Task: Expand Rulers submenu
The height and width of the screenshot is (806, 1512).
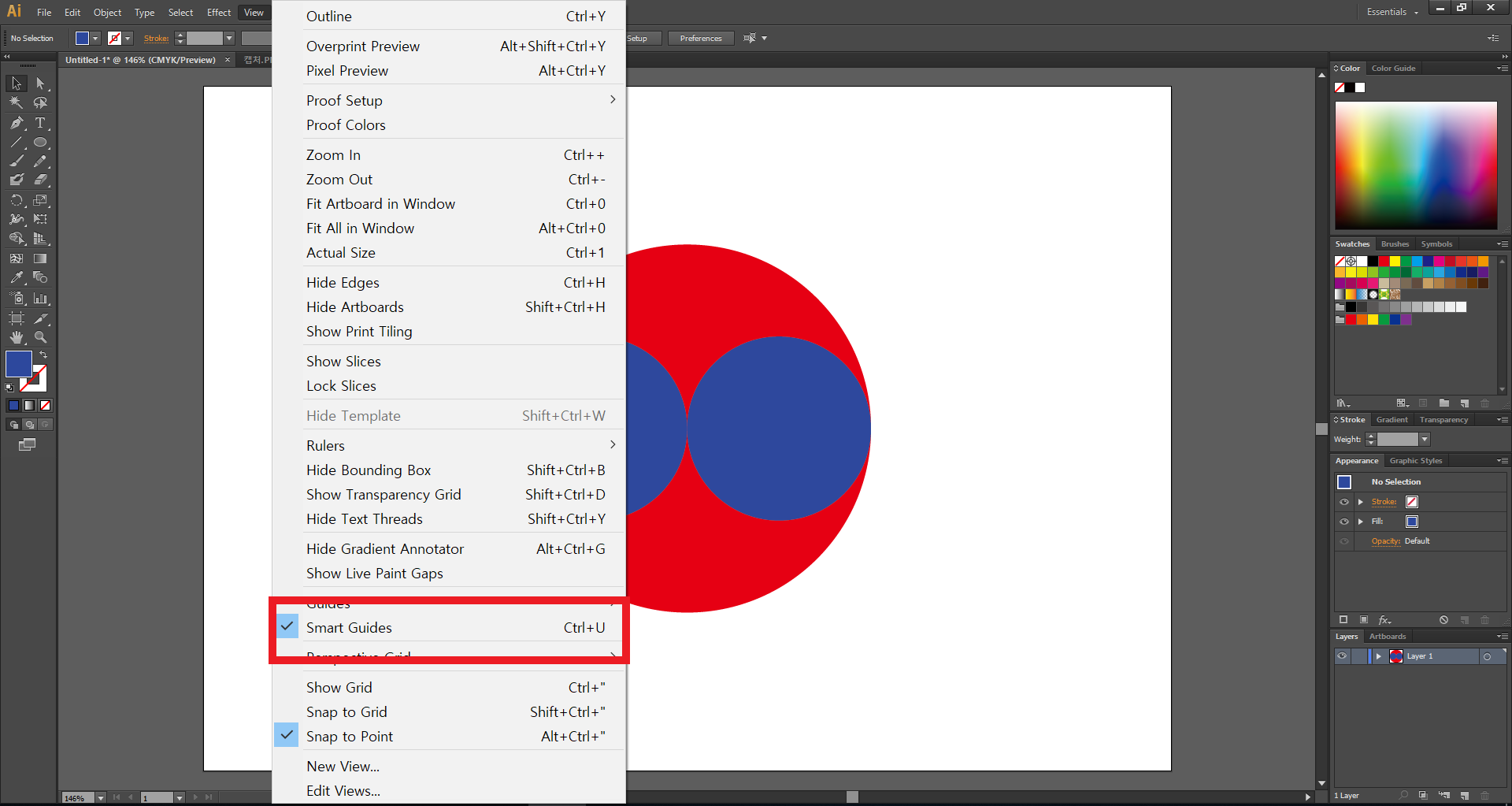Action: [x=449, y=446]
